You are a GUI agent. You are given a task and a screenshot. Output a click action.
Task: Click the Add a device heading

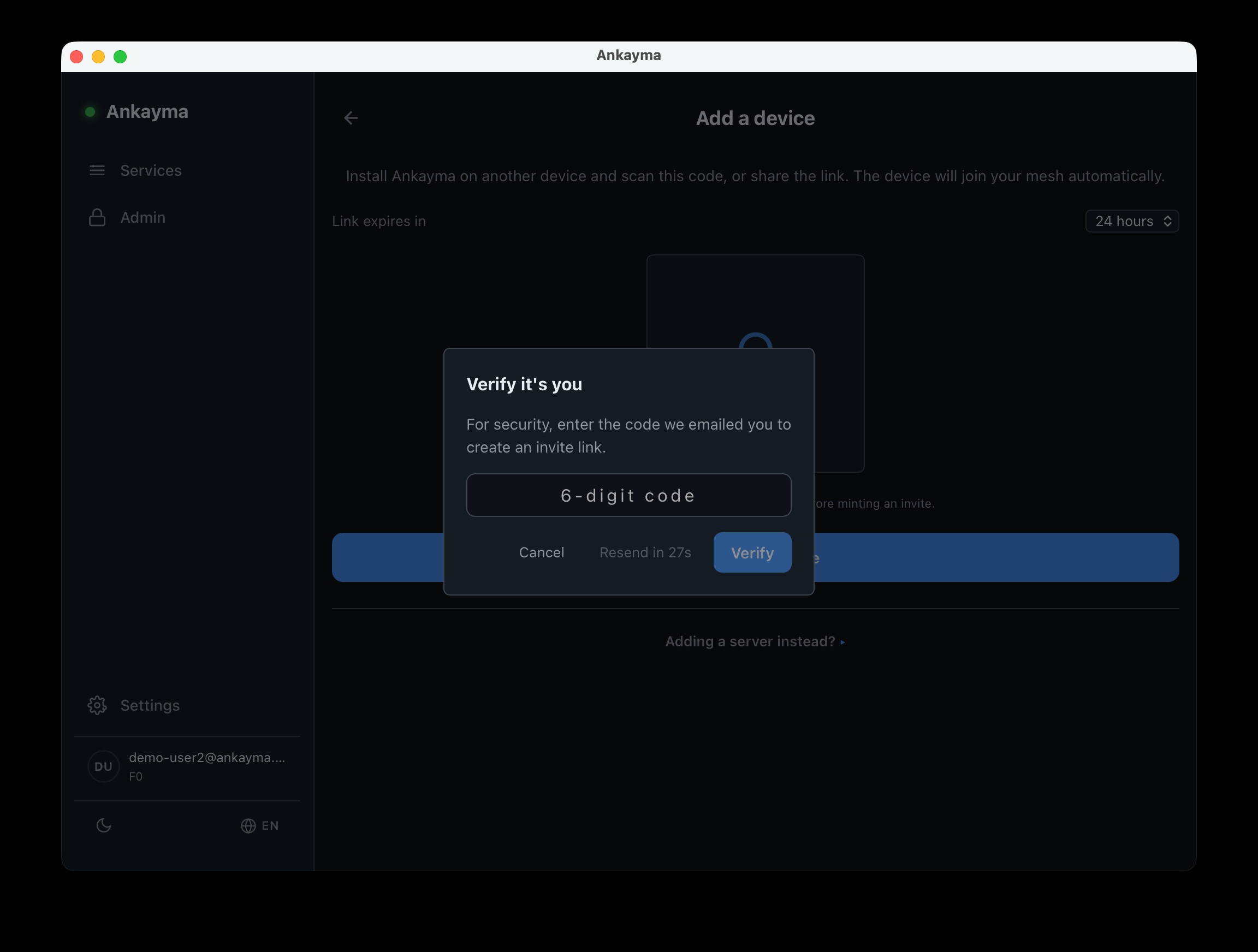point(755,118)
